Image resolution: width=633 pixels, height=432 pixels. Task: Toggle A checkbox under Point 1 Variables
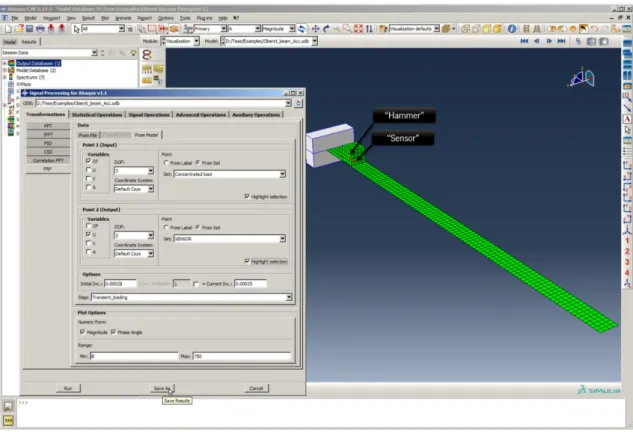pyautogui.click(x=88, y=187)
